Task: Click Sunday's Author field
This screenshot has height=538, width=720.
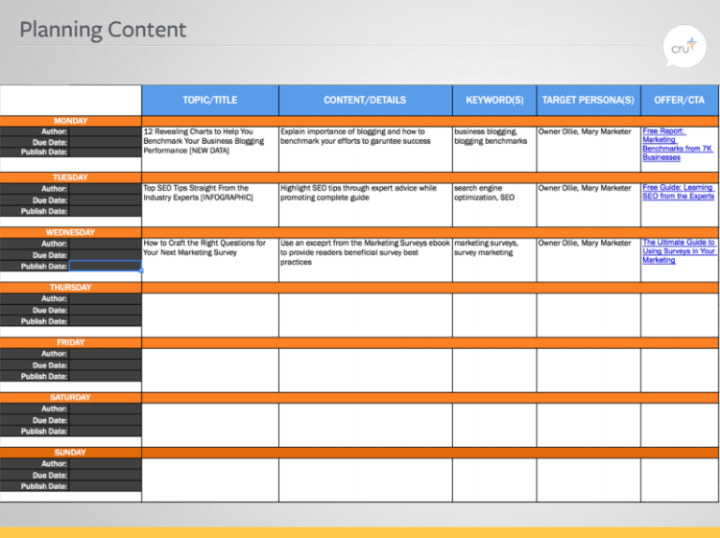Action: (x=105, y=464)
